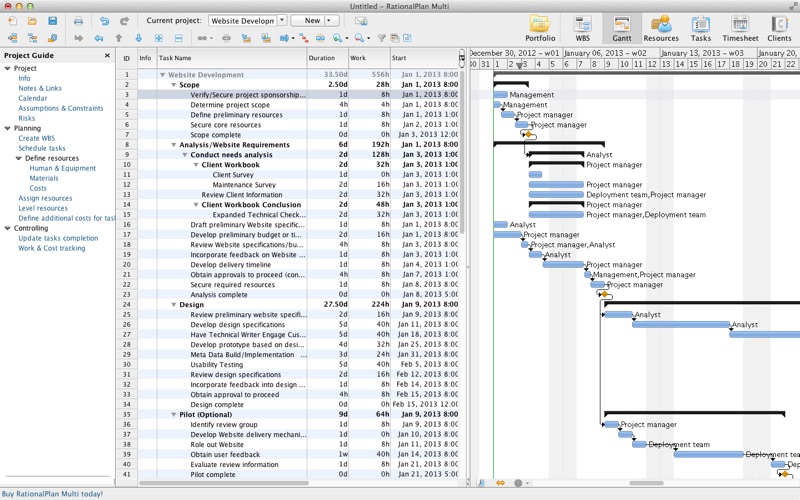Open the Timesheet view
This screenshot has width=800, height=500.
click(740, 27)
